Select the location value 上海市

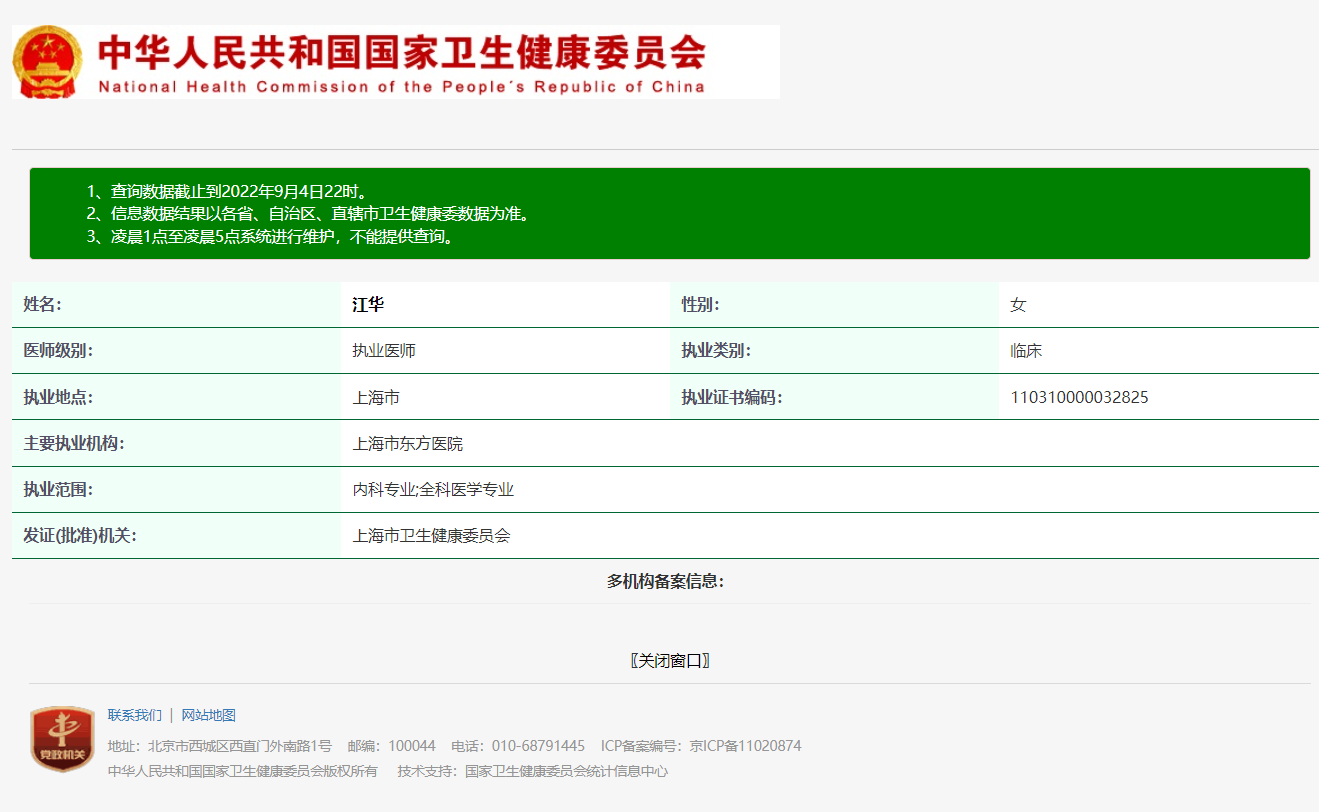tap(376, 397)
